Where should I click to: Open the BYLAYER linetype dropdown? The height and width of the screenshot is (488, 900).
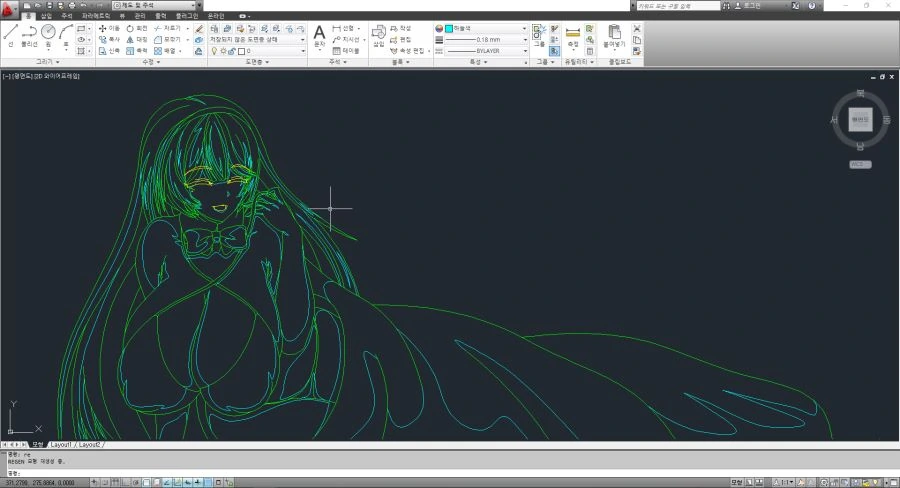[487, 51]
